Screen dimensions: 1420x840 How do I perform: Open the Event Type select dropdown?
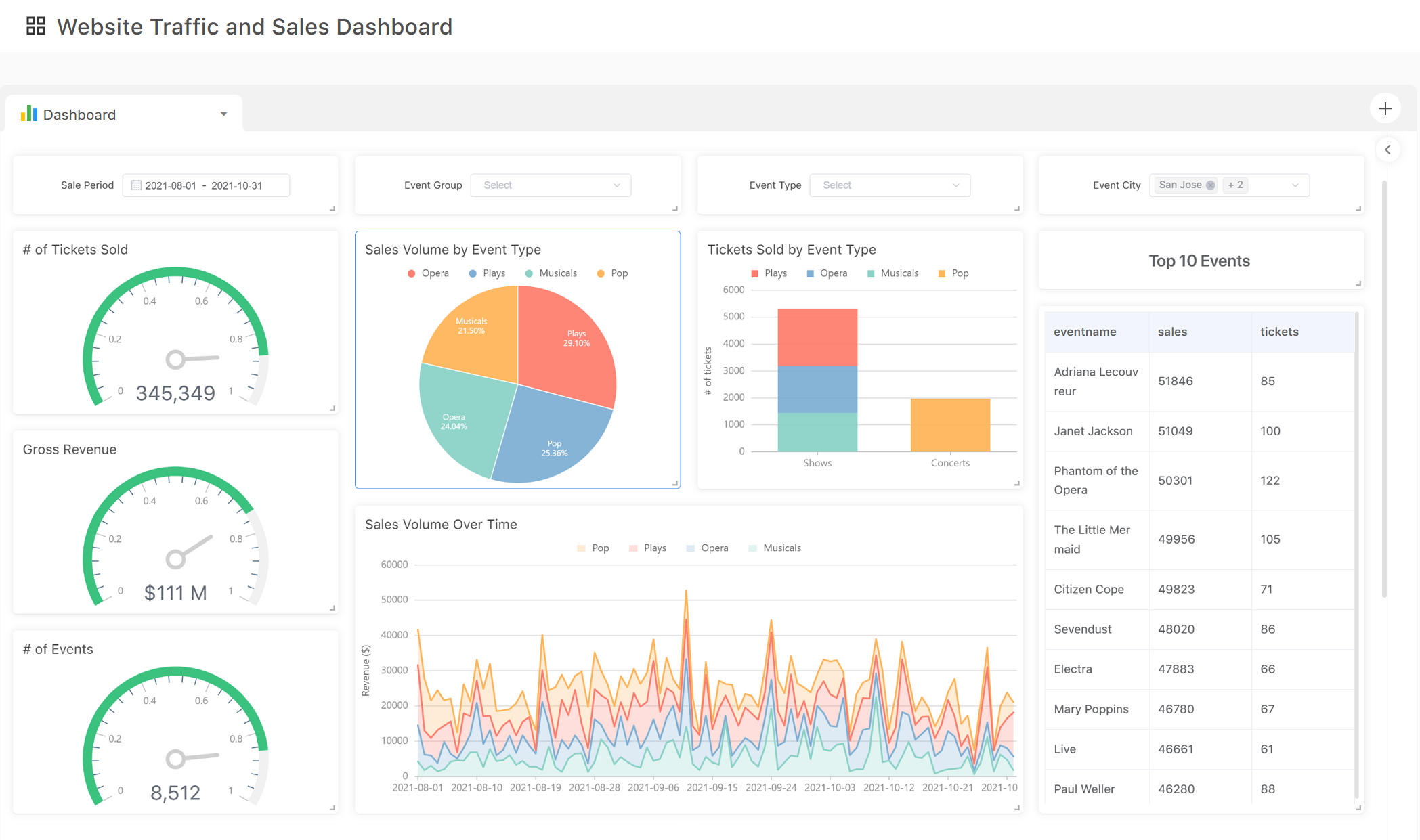pos(890,185)
